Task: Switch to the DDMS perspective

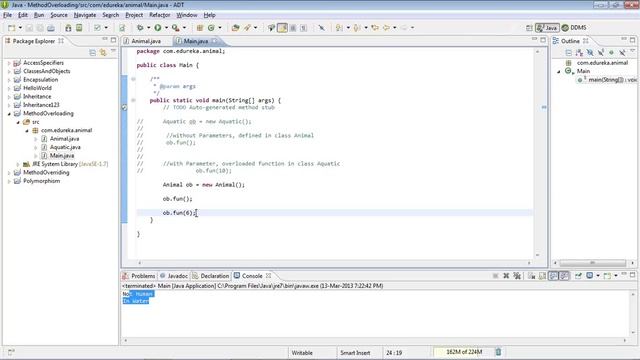Action: pyautogui.click(x=574, y=28)
